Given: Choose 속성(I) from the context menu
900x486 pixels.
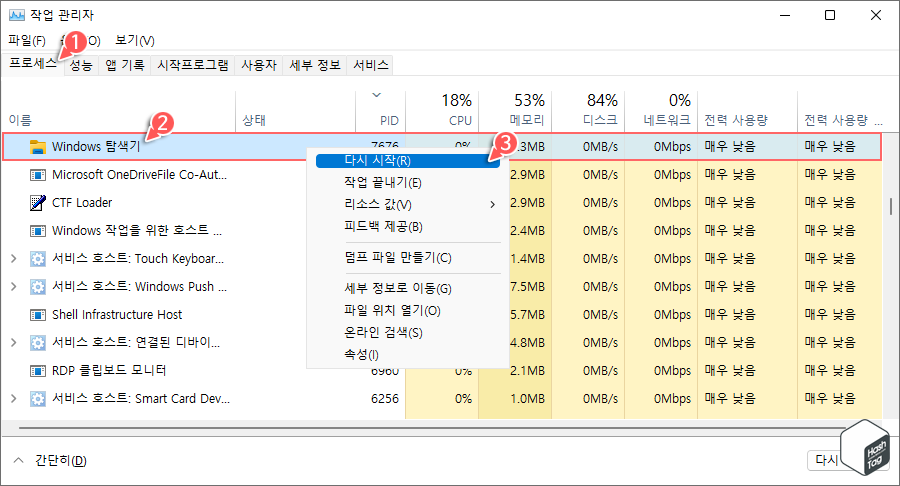Looking at the screenshot, I should tap(408, 355).
